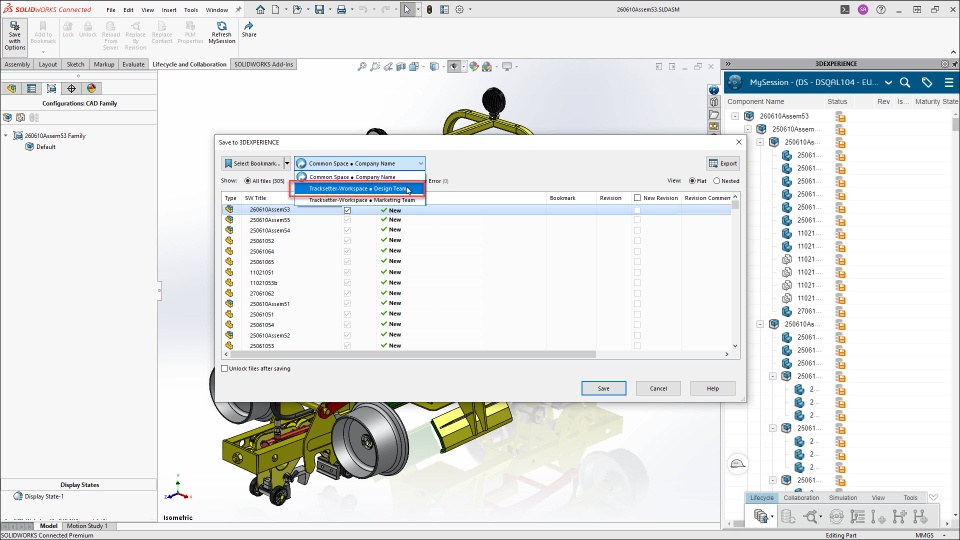
Task: Click the Home icon in top toolbar
Action: [260, 9]
